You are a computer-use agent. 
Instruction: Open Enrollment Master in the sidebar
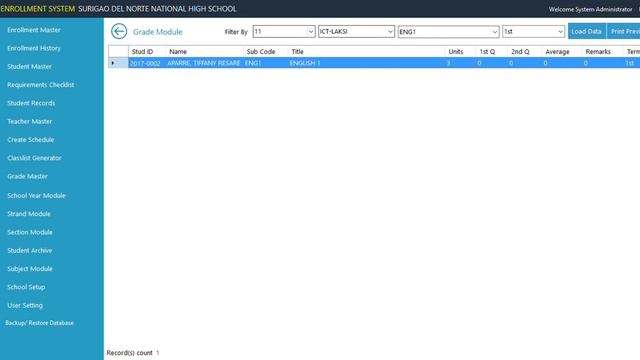click(x=34, y=30)
